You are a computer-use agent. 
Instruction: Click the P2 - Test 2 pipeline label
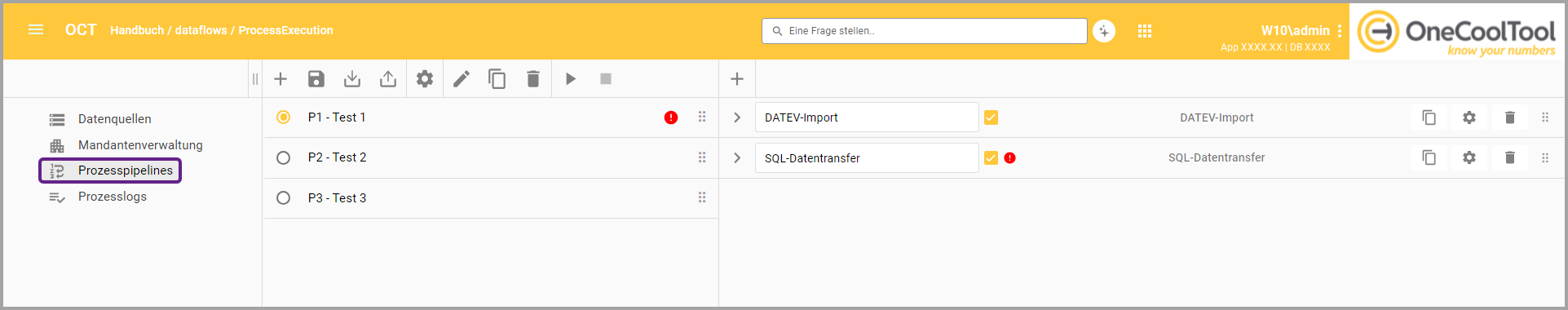[x=338, y=157]
